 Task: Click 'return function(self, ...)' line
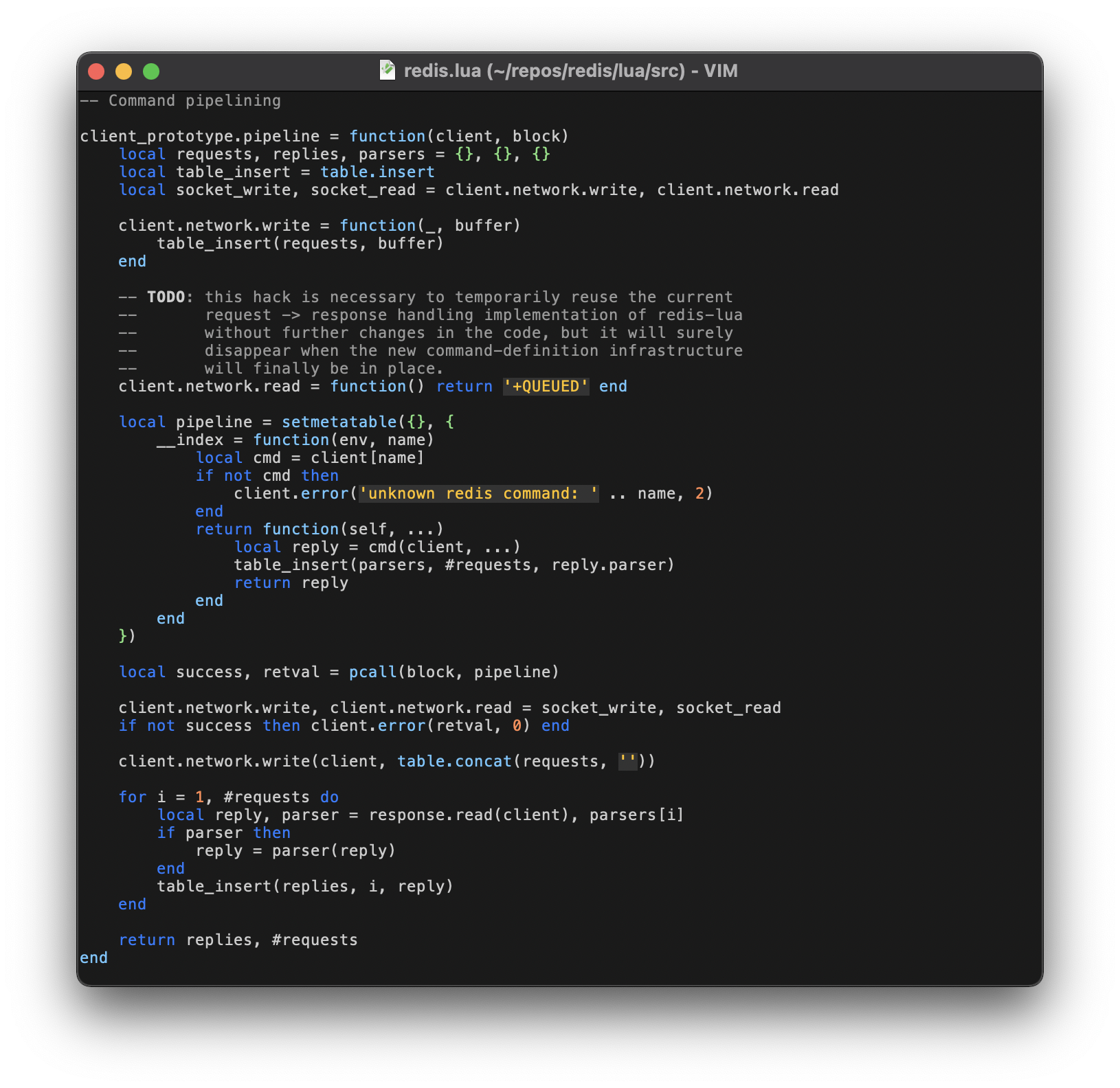coord(320,530)
